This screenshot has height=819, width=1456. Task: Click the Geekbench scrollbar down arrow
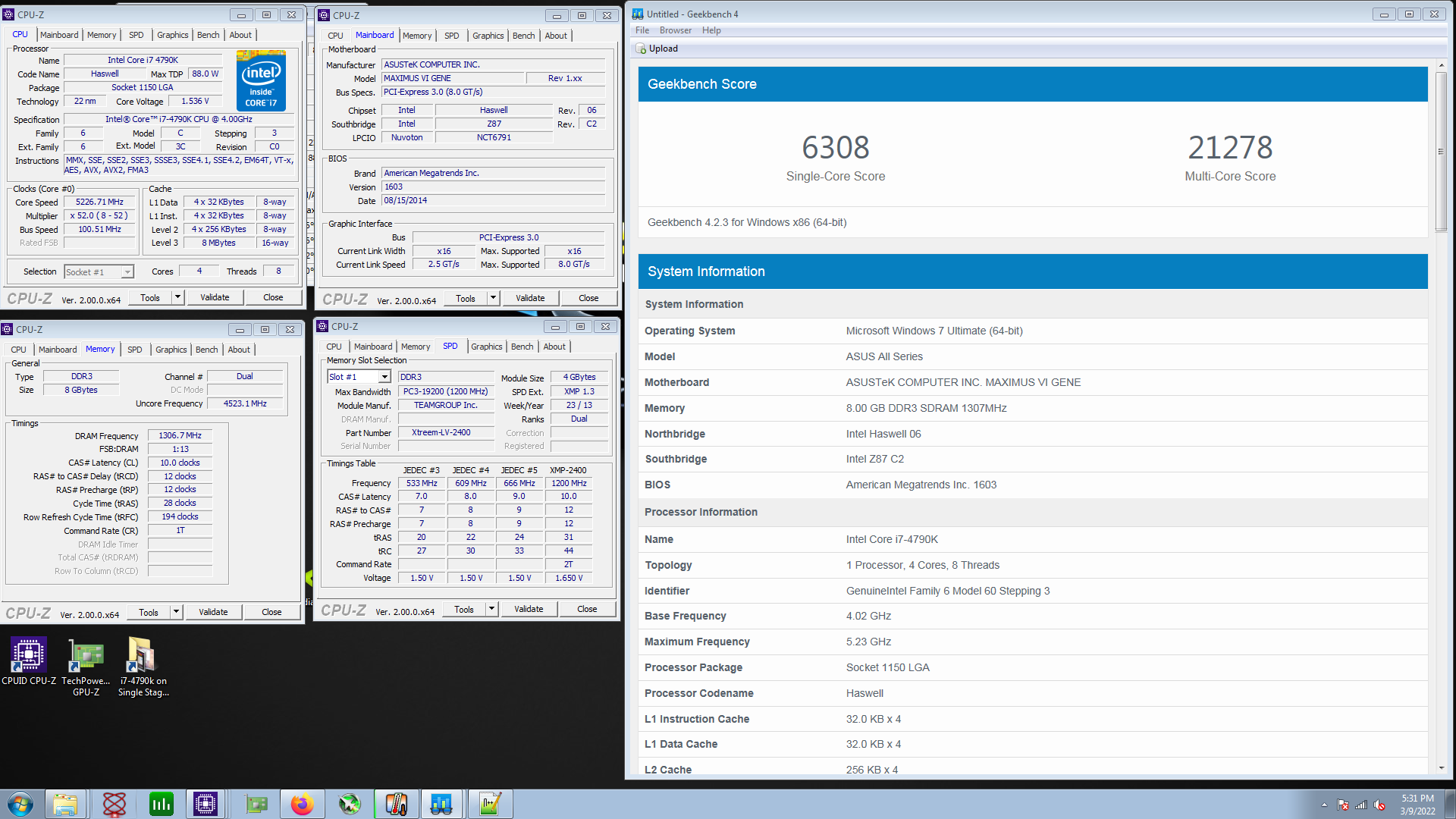click(1441, 768)
